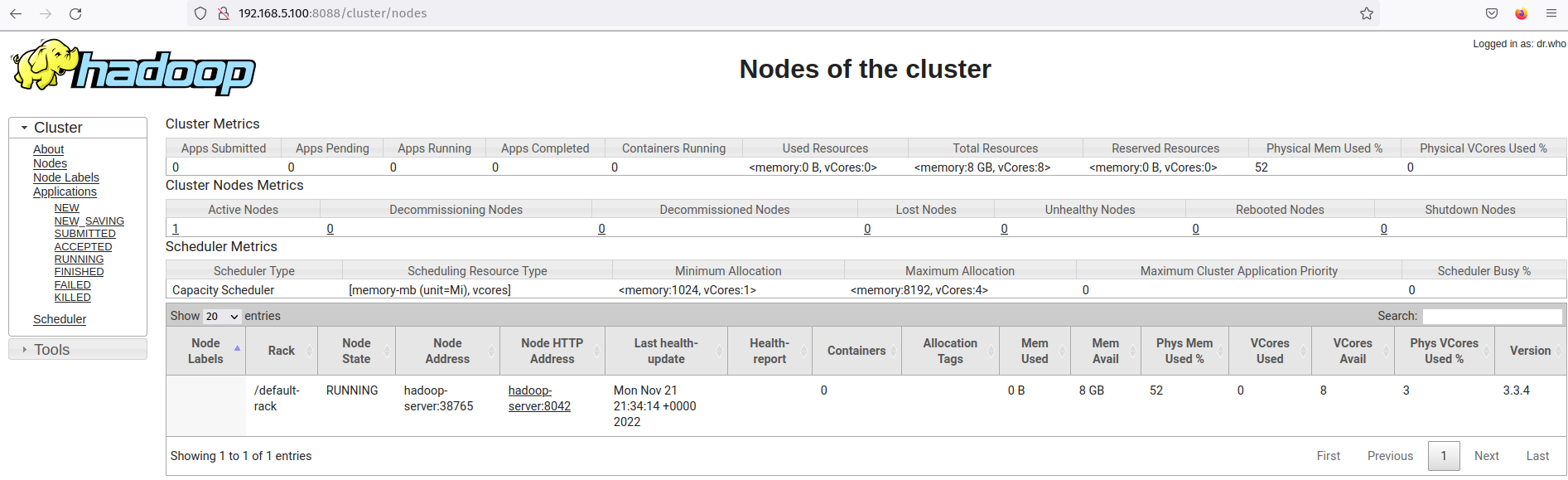This screenshot has height=480, width=1568.
Task: Open the hadoop-server:8042 node HTTP address
Action: pyautogui.click(x=539, y=398)
